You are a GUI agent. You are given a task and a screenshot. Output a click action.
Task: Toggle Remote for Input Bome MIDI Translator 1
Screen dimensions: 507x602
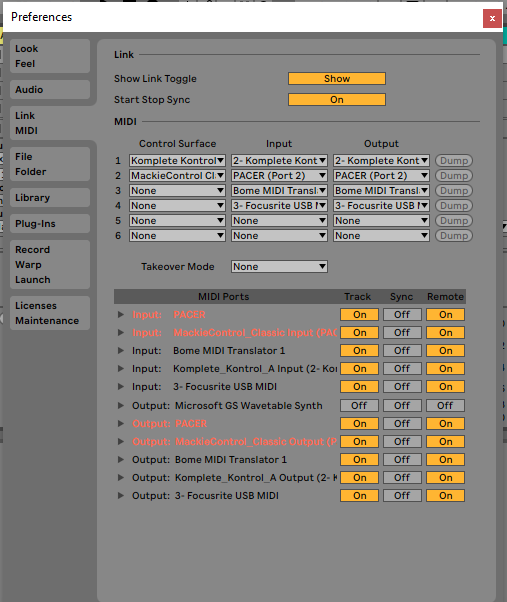click(445, 351)
